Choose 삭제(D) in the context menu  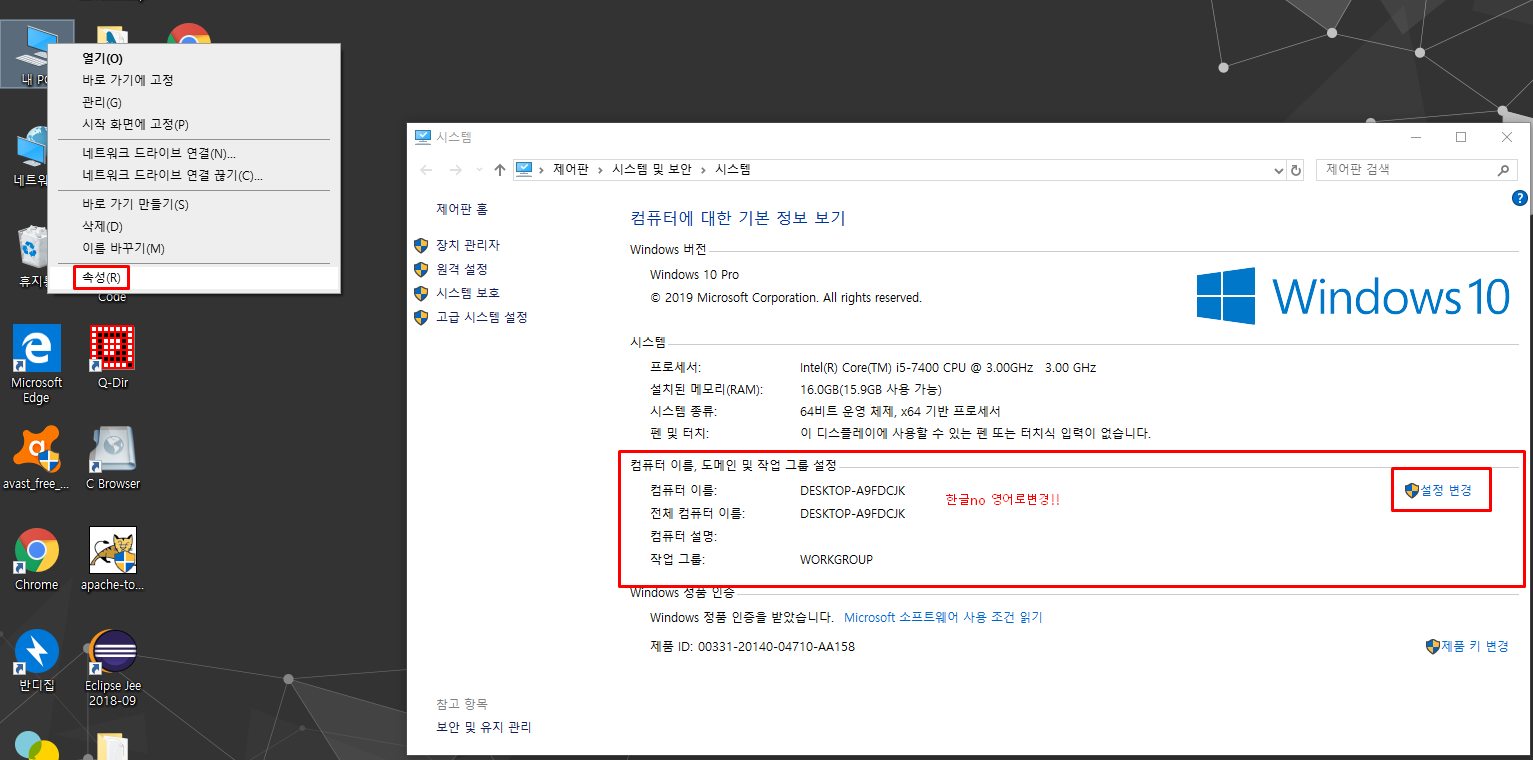(194, 226)
